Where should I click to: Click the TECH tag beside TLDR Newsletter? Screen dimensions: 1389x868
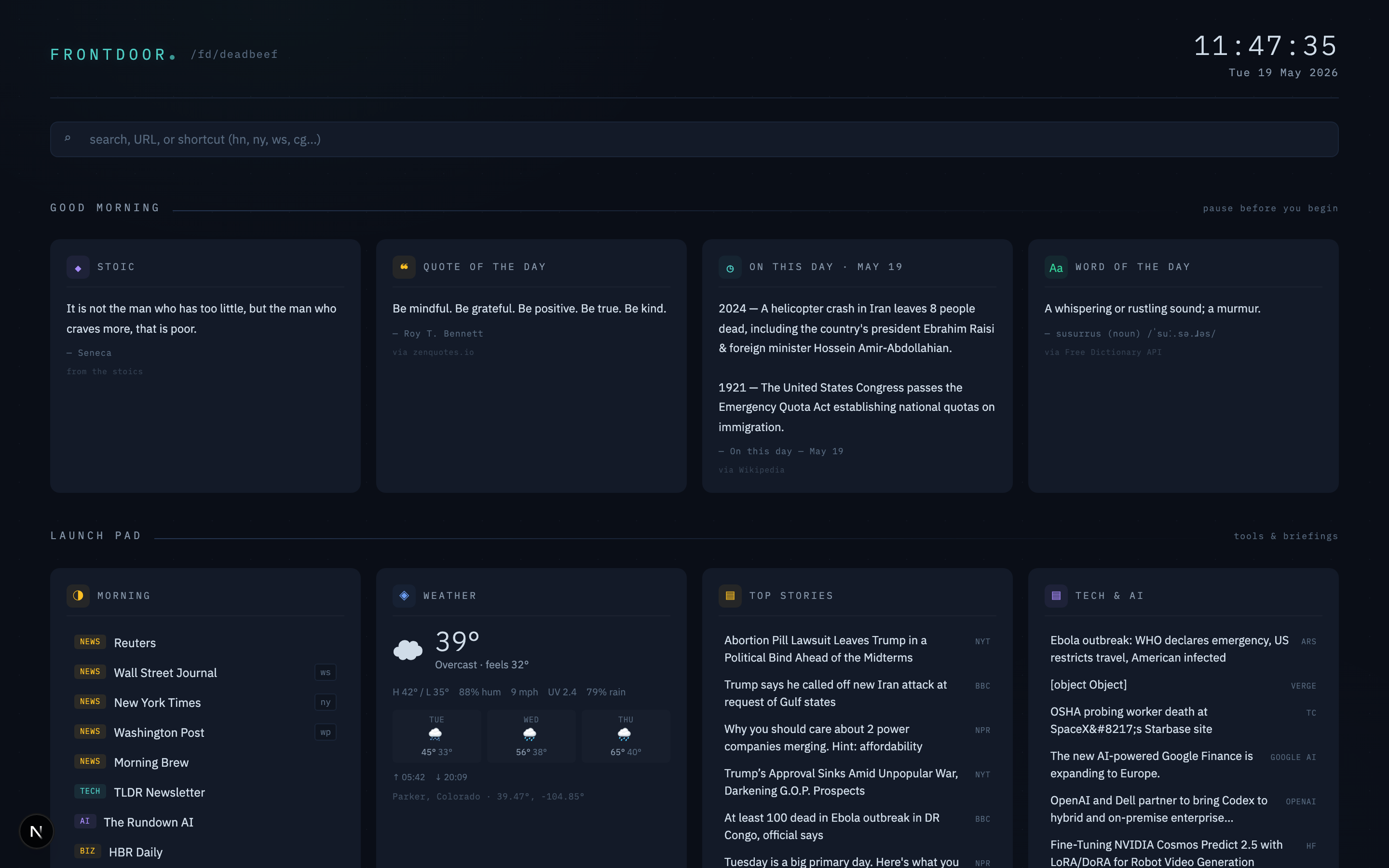(x=90, y=791)
